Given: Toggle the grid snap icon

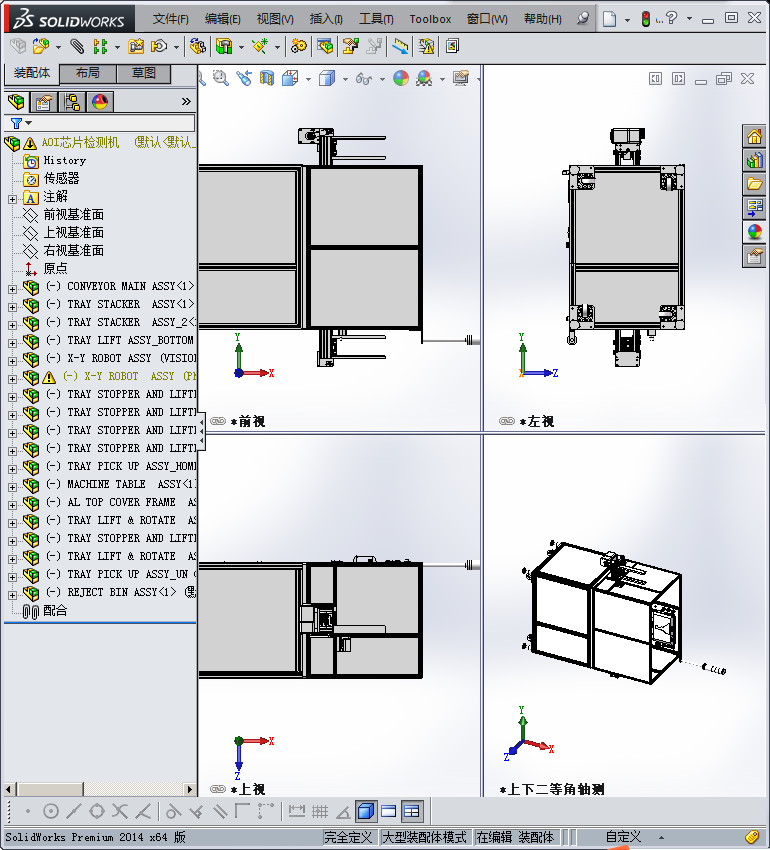Looking at the screenshot, I should tap(320, 812).
